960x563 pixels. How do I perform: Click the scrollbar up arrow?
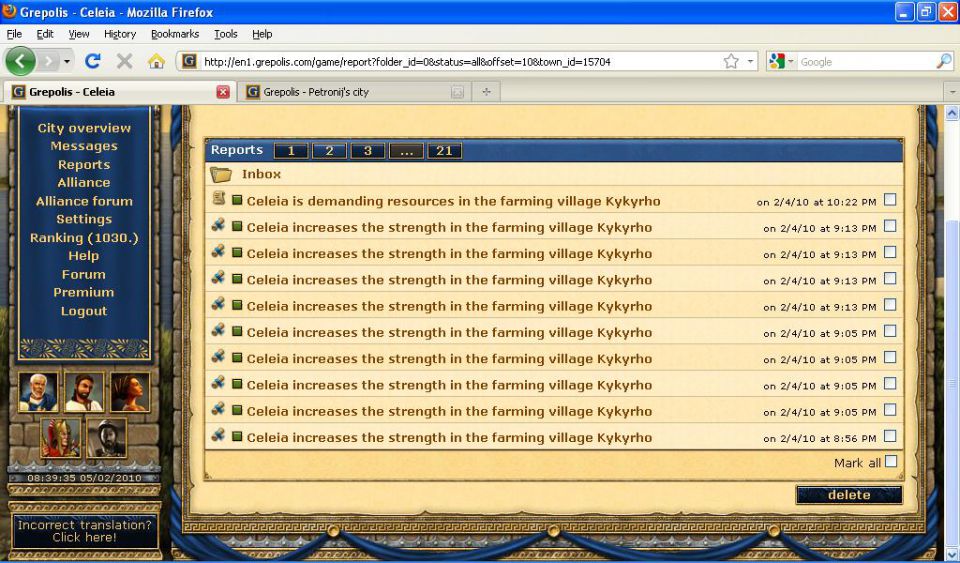[952, 113]
